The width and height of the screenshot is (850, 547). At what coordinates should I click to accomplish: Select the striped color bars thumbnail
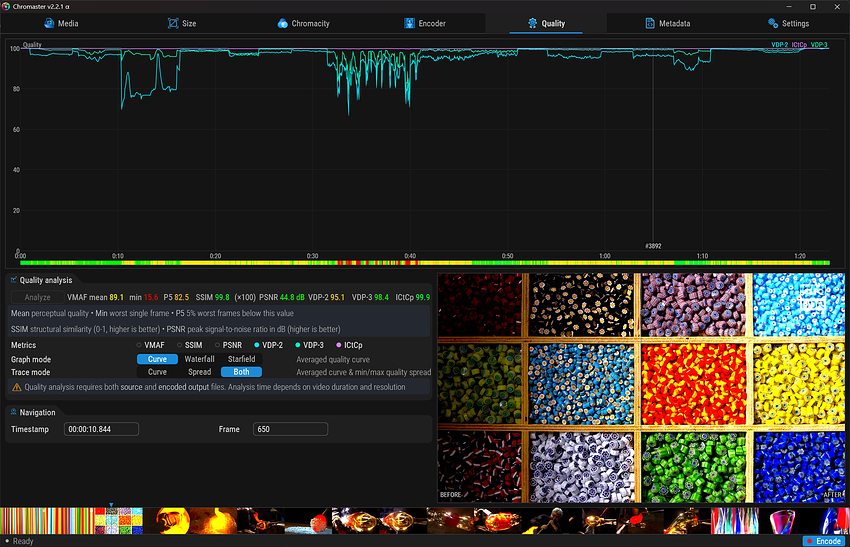tap(47, 521)
